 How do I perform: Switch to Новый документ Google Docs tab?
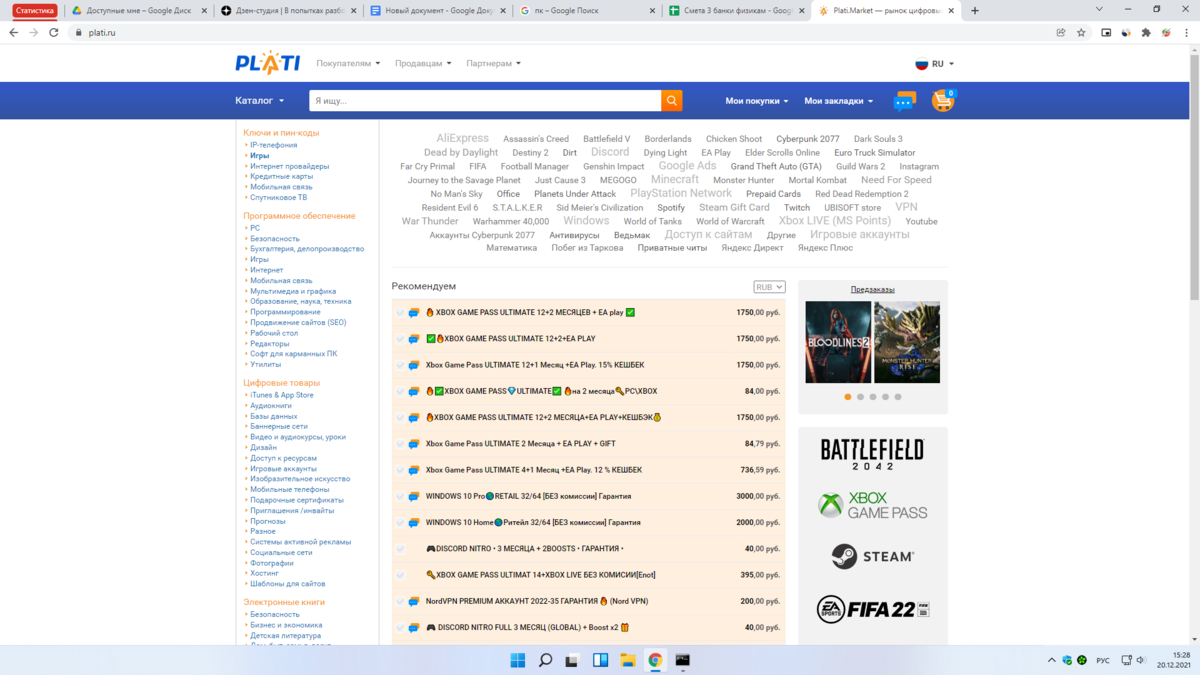pos(438,10)
